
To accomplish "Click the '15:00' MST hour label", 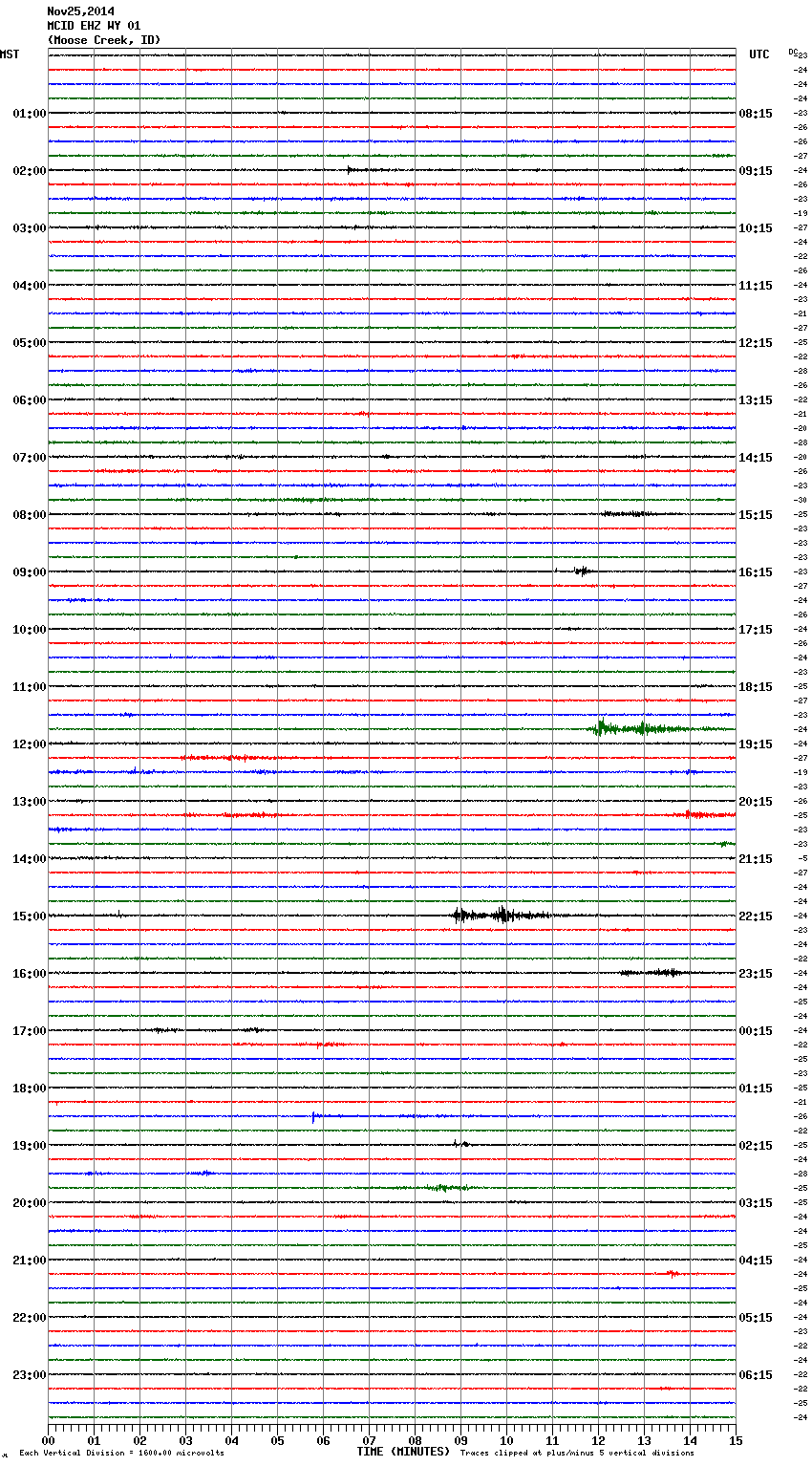I will 30,916.
